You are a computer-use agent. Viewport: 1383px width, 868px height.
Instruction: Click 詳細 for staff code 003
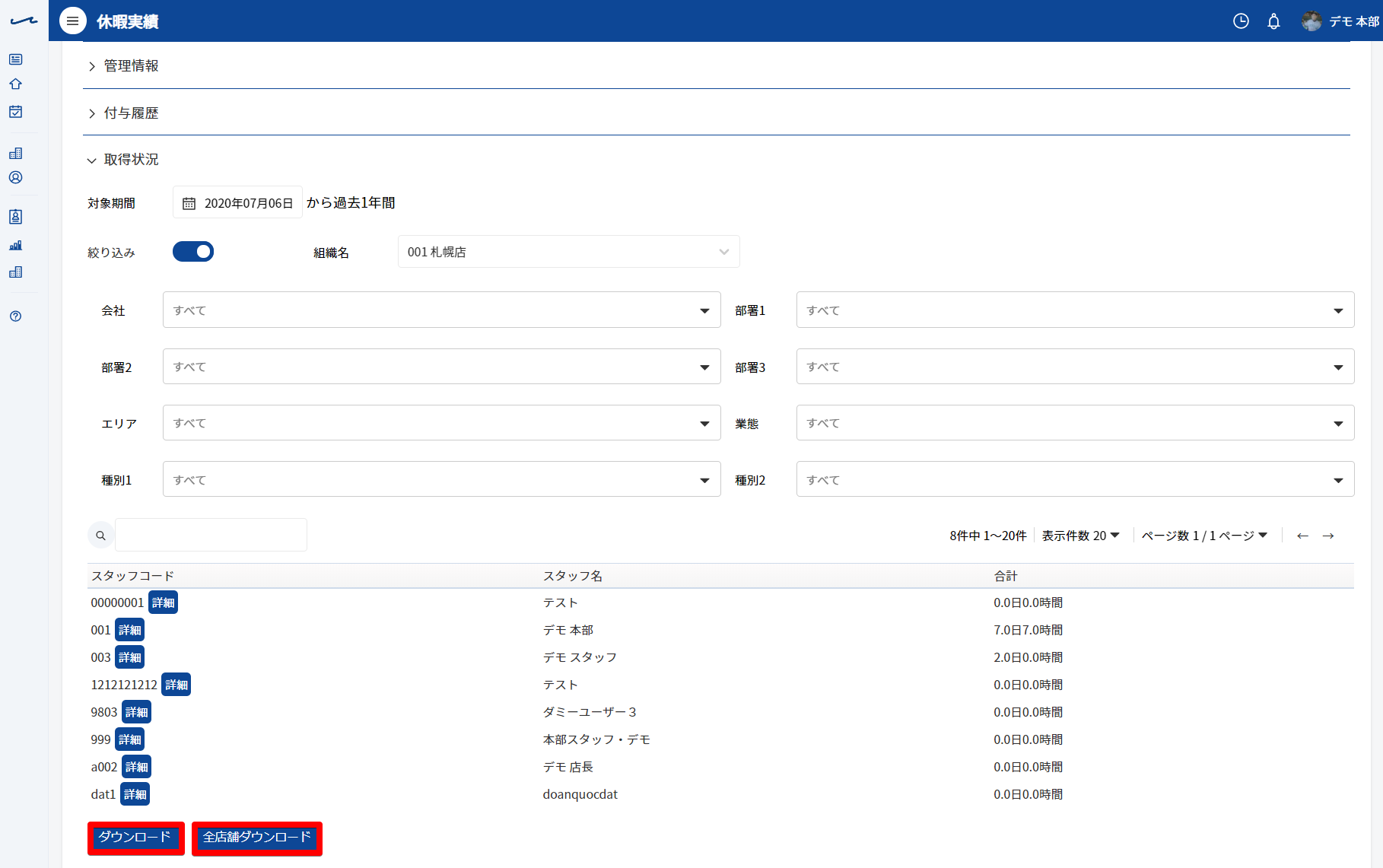click(x=129, y=657)
